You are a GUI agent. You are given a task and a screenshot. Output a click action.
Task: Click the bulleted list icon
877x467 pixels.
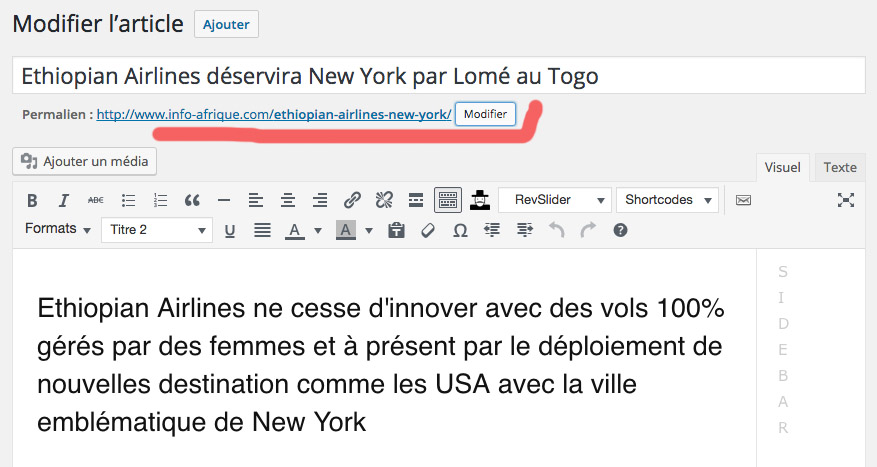click(128, 200)
